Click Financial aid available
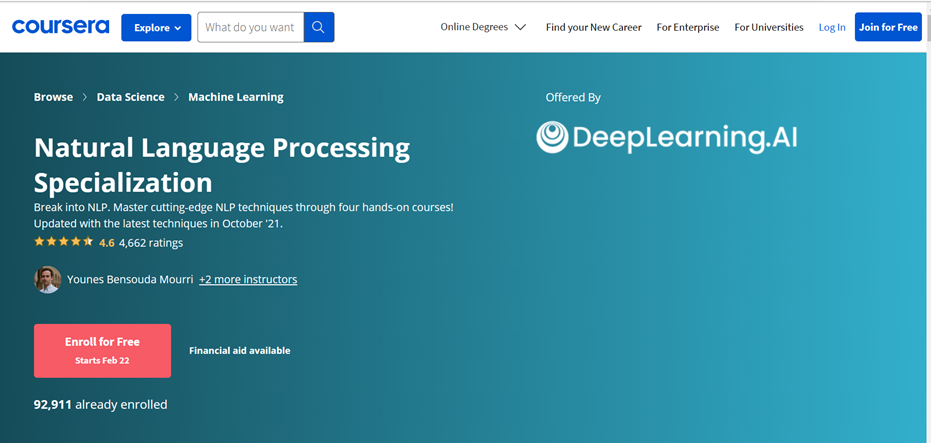Image resolution: width=931 pixels, height=443 pixels. 239,351
